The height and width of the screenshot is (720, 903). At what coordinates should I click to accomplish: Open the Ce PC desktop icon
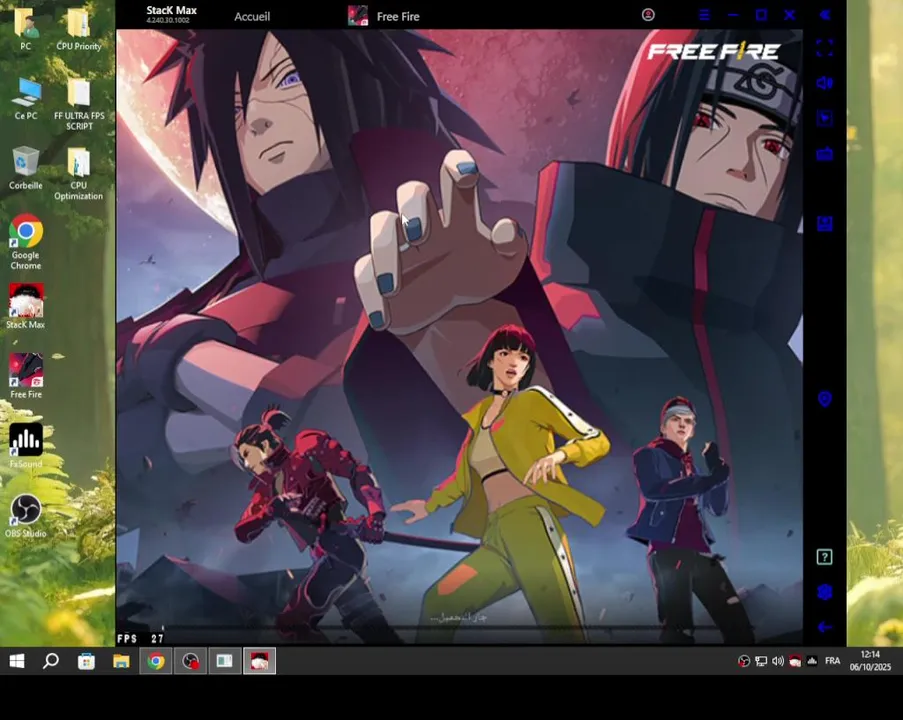25,98
